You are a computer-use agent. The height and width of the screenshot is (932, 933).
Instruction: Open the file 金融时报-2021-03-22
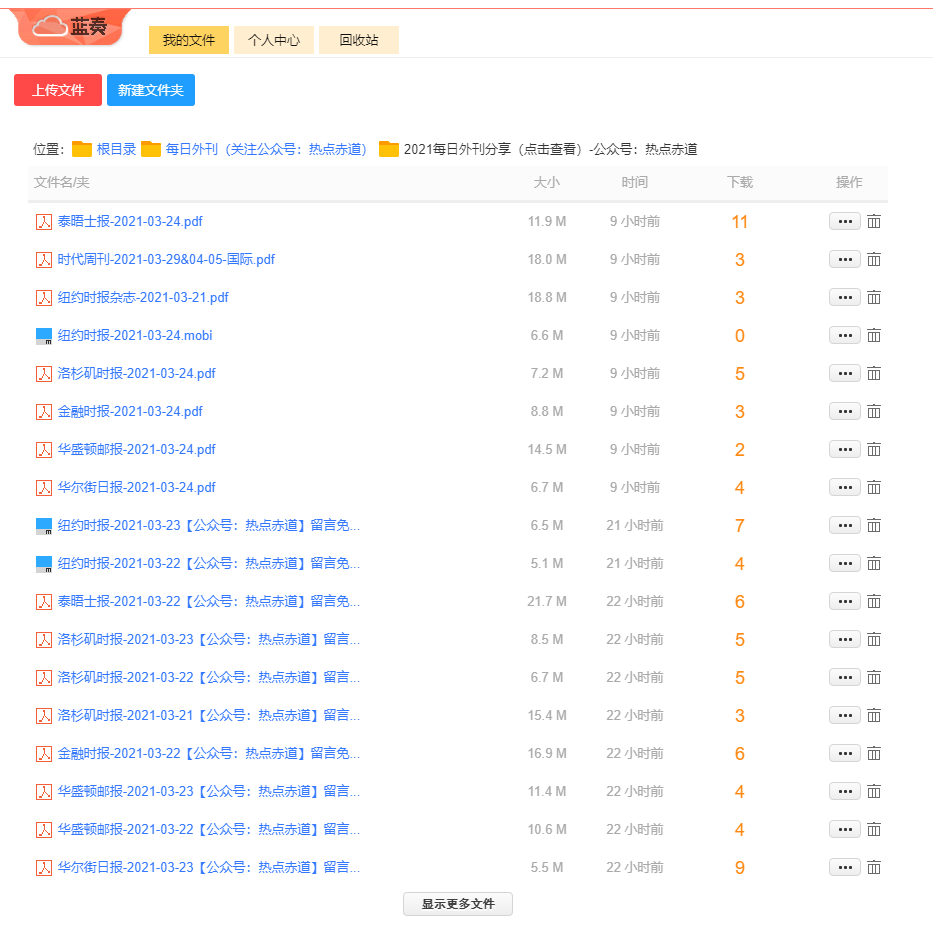[209, 753]
